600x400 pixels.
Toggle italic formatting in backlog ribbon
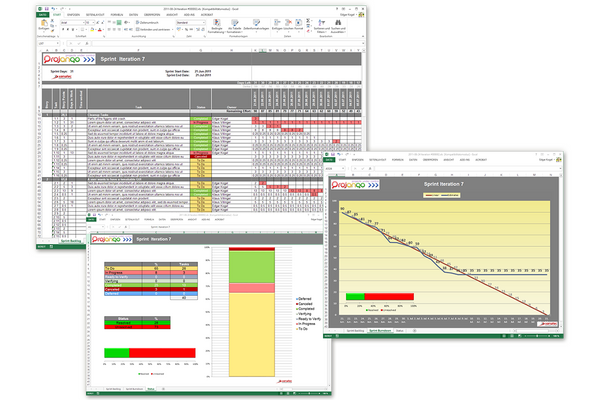coord(68,29)
